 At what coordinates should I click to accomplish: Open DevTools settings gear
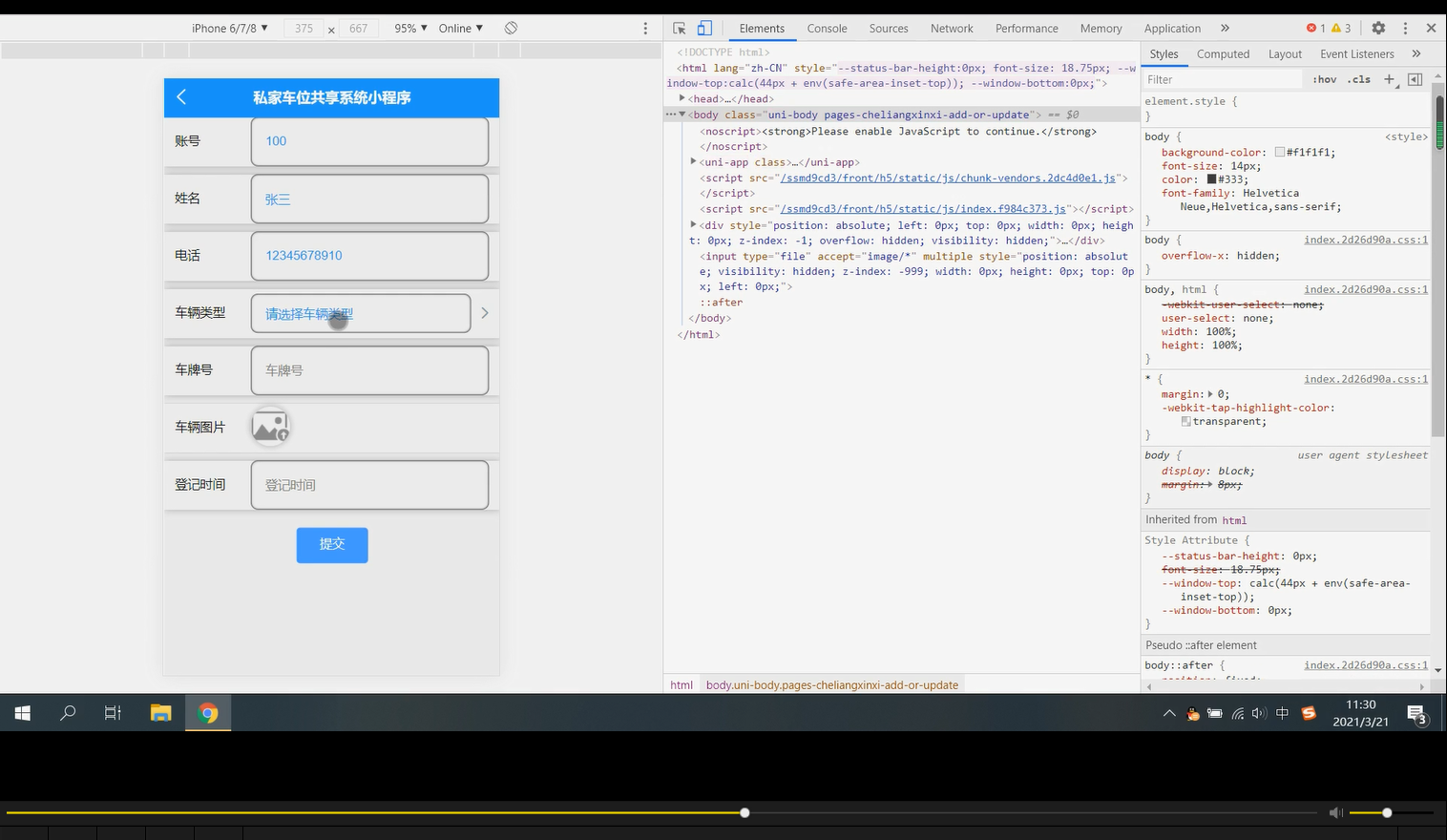tap(1378, 29)
